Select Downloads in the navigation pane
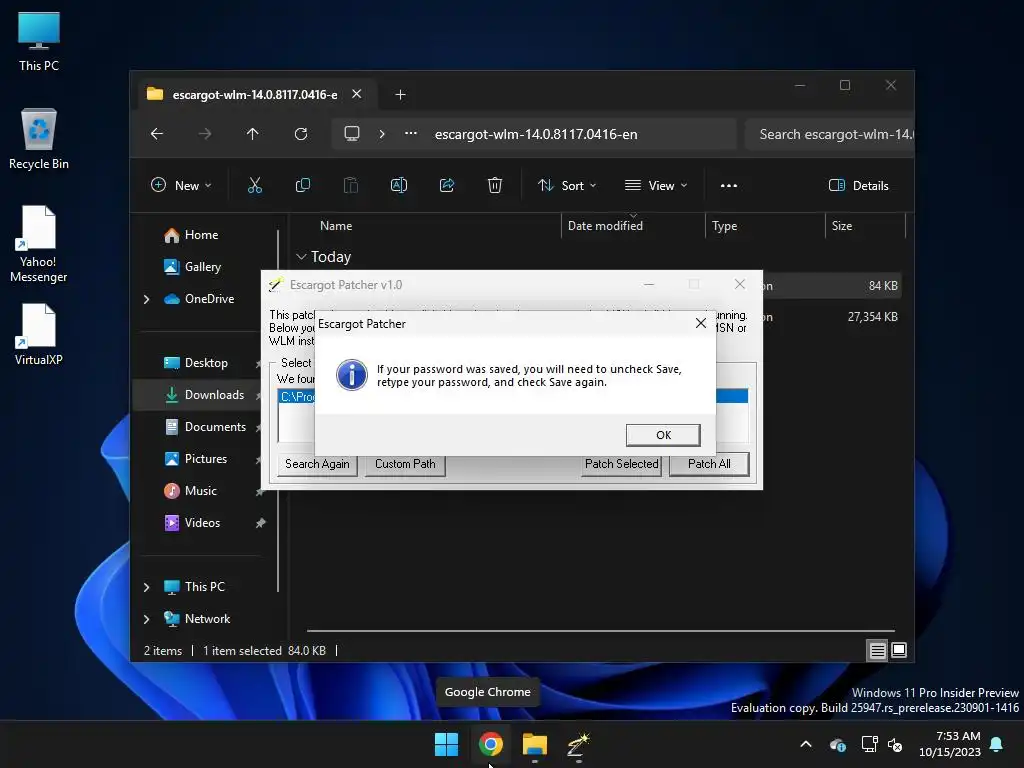The height and width of the screenshot is (768, 1024). (x=214, y=394)
